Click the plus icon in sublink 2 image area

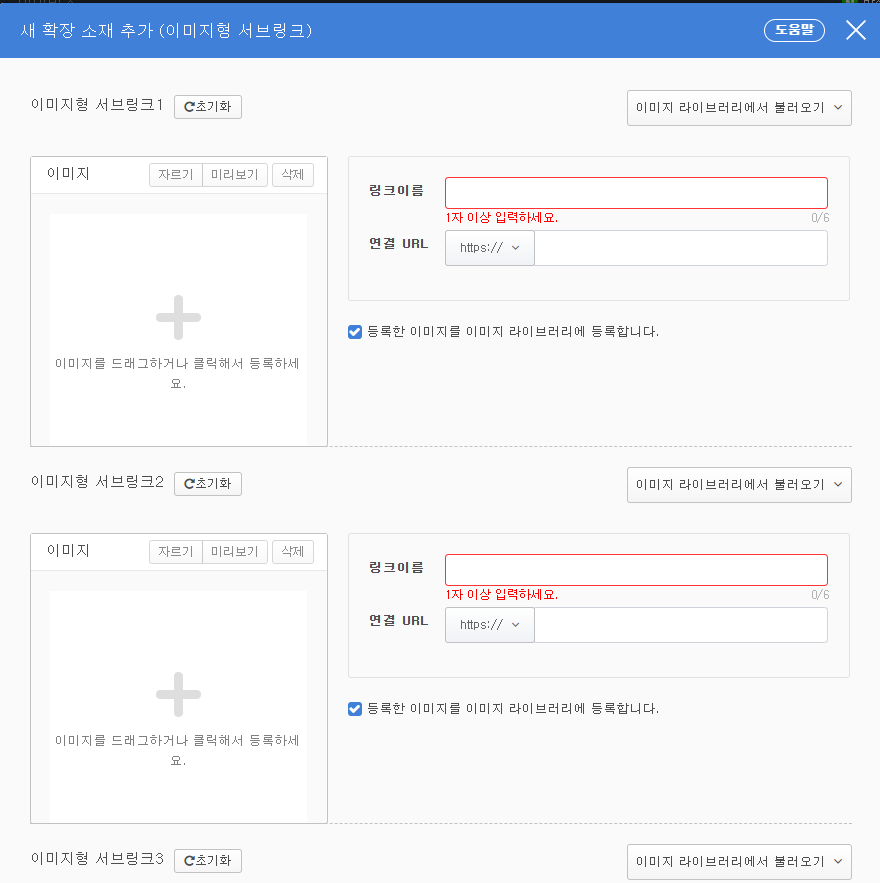(x=178, y=694)
